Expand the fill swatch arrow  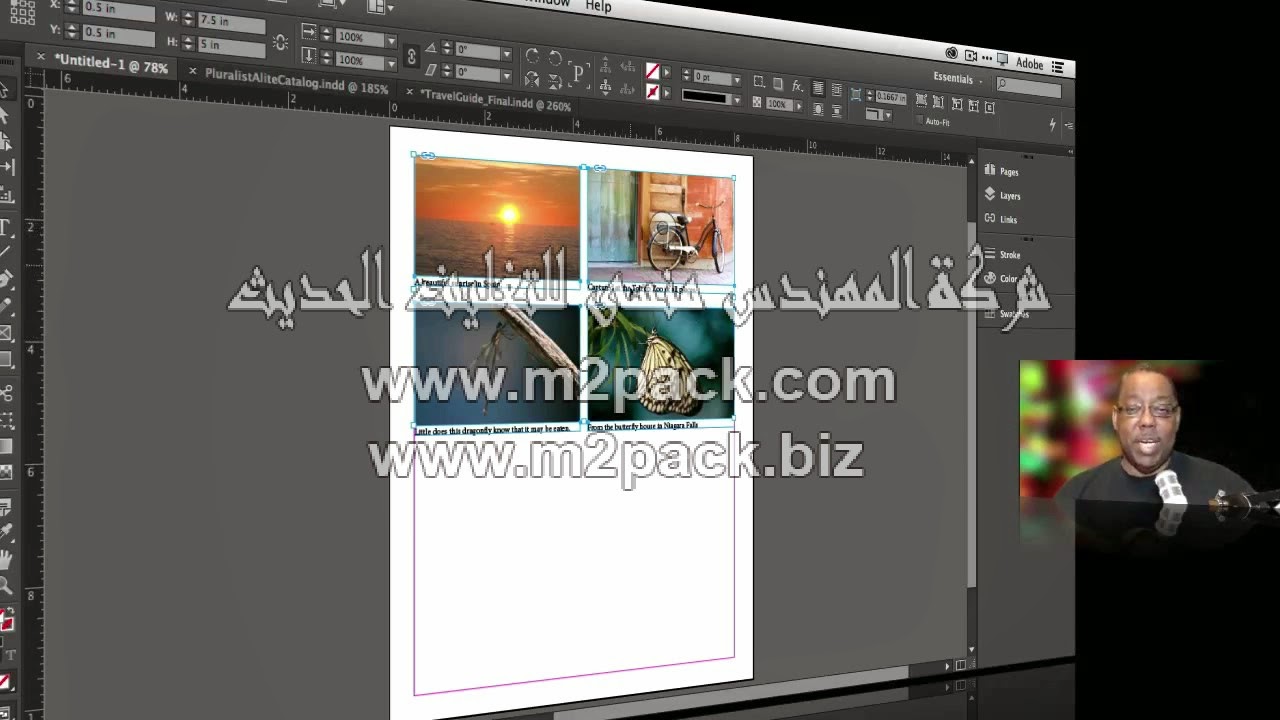point(667,72)
